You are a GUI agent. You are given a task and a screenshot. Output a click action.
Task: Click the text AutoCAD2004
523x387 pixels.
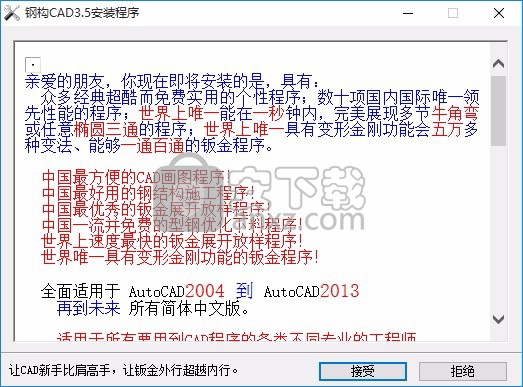(177, 291)
